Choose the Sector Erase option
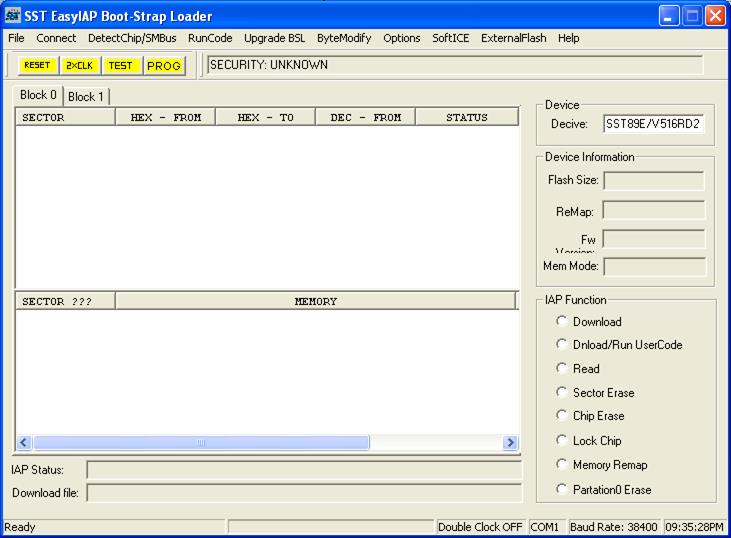 click(x=595, y=393)
